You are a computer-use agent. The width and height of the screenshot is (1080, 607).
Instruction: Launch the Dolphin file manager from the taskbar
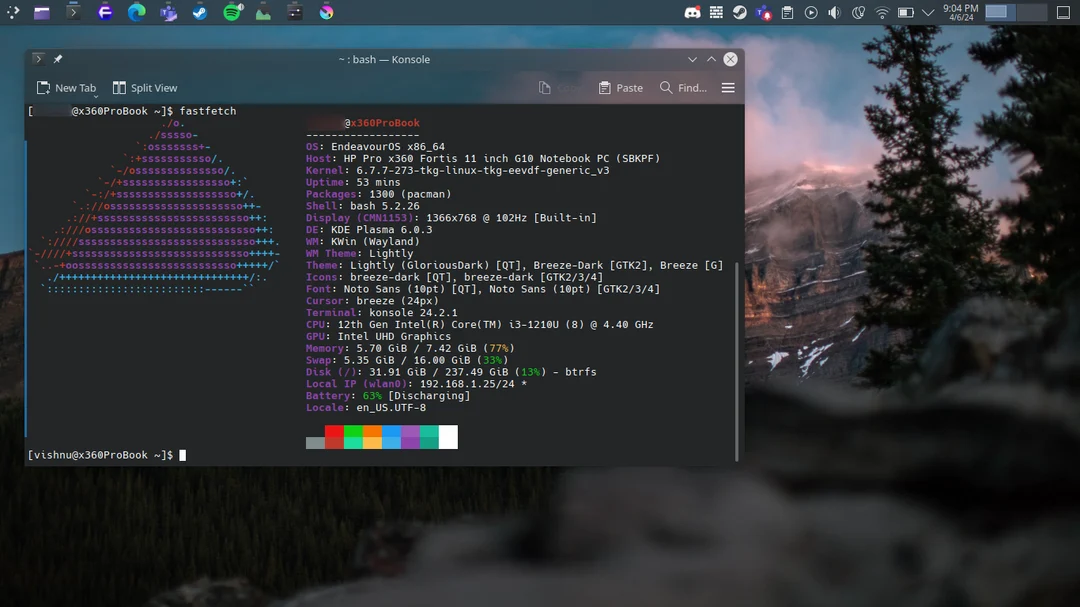click(42, 12)
